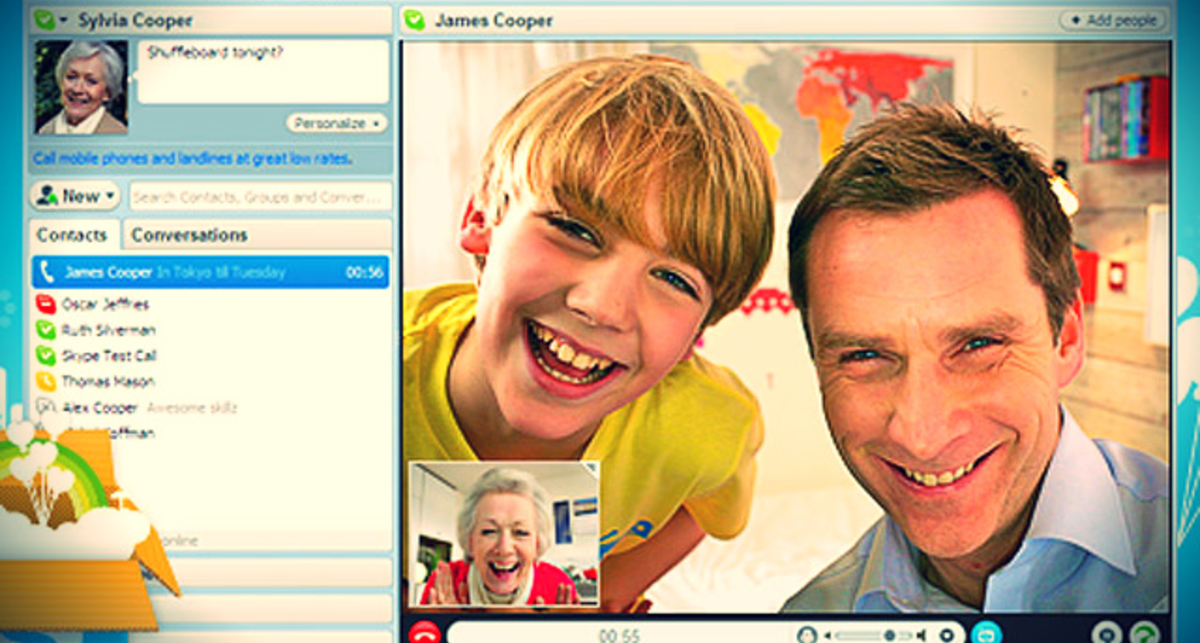
Task: Click the self-view video thumbnail in the call
Action: tap(504, 533)
